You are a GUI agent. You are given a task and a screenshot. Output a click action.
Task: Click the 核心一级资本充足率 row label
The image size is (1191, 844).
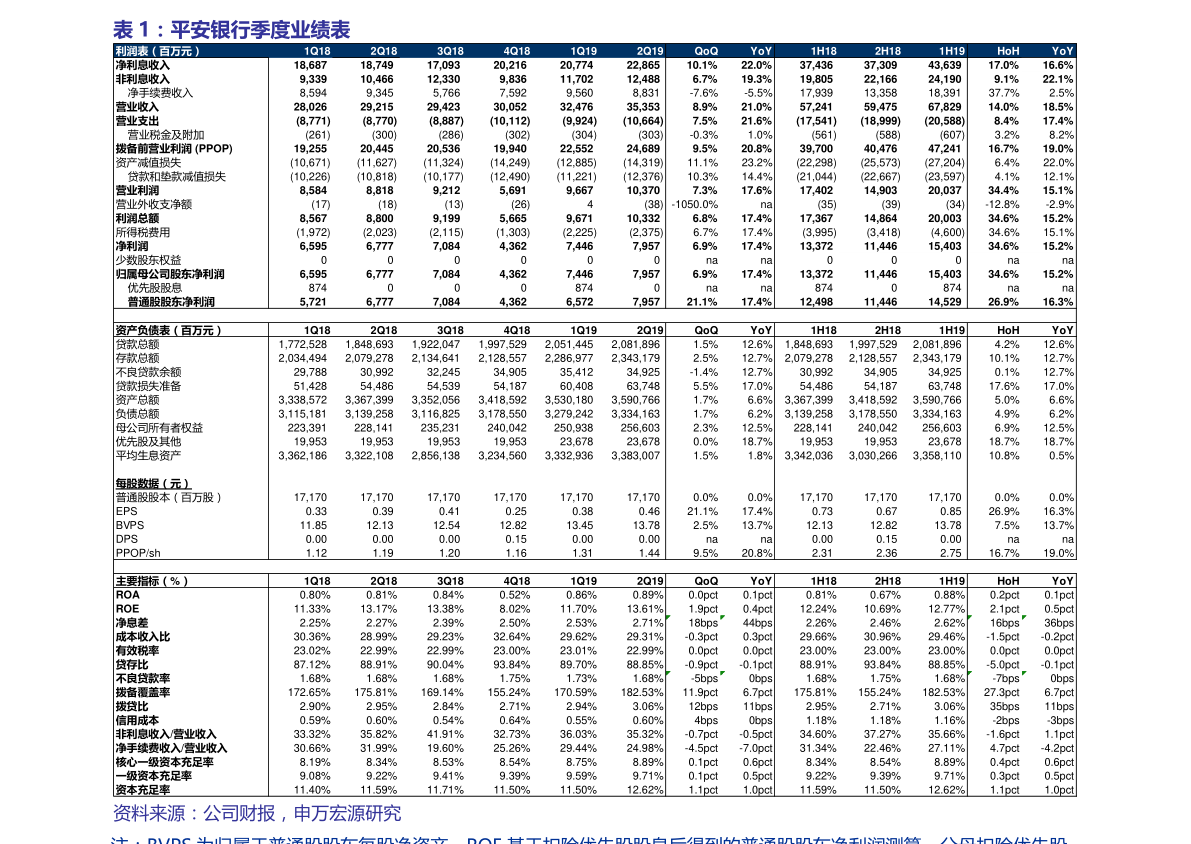tap(165, 762)
